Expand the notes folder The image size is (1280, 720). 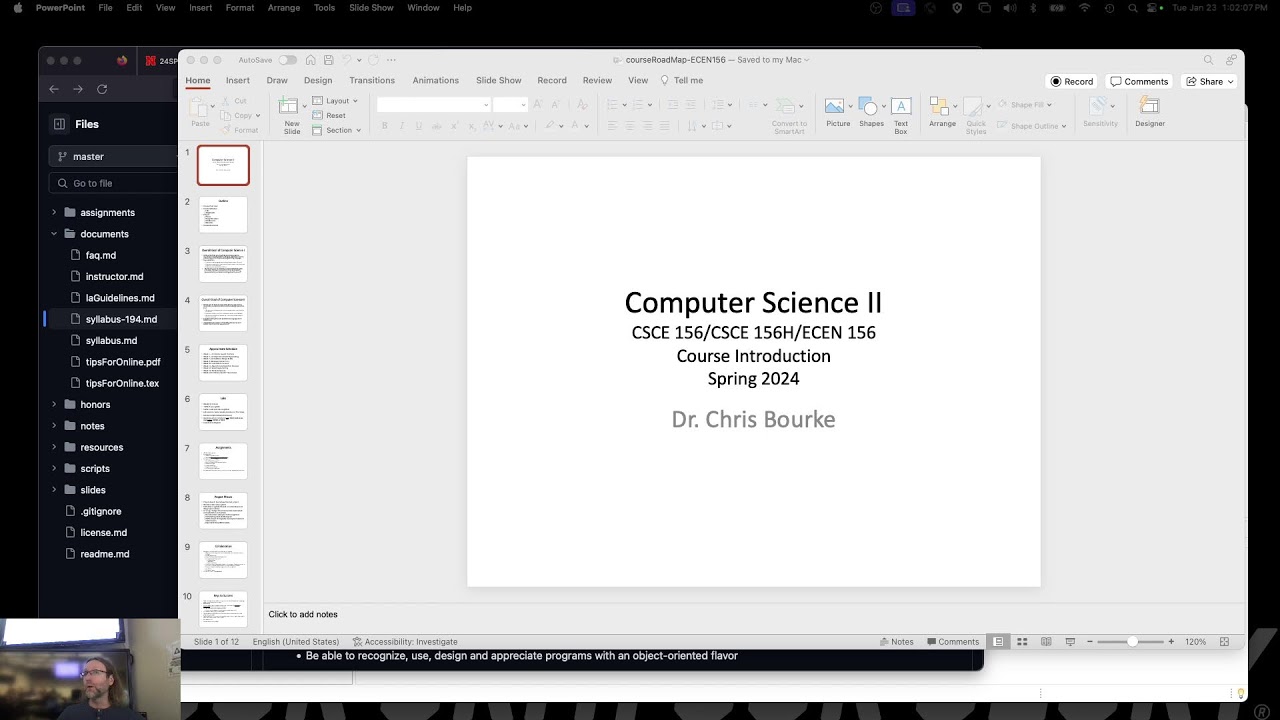(54, 426)
